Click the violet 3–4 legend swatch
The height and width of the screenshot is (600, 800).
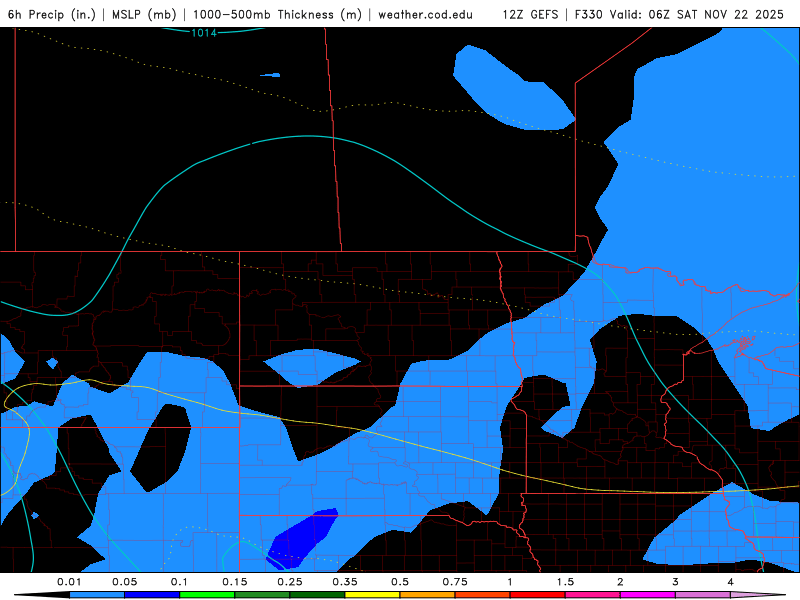click(x=703, y=595)
